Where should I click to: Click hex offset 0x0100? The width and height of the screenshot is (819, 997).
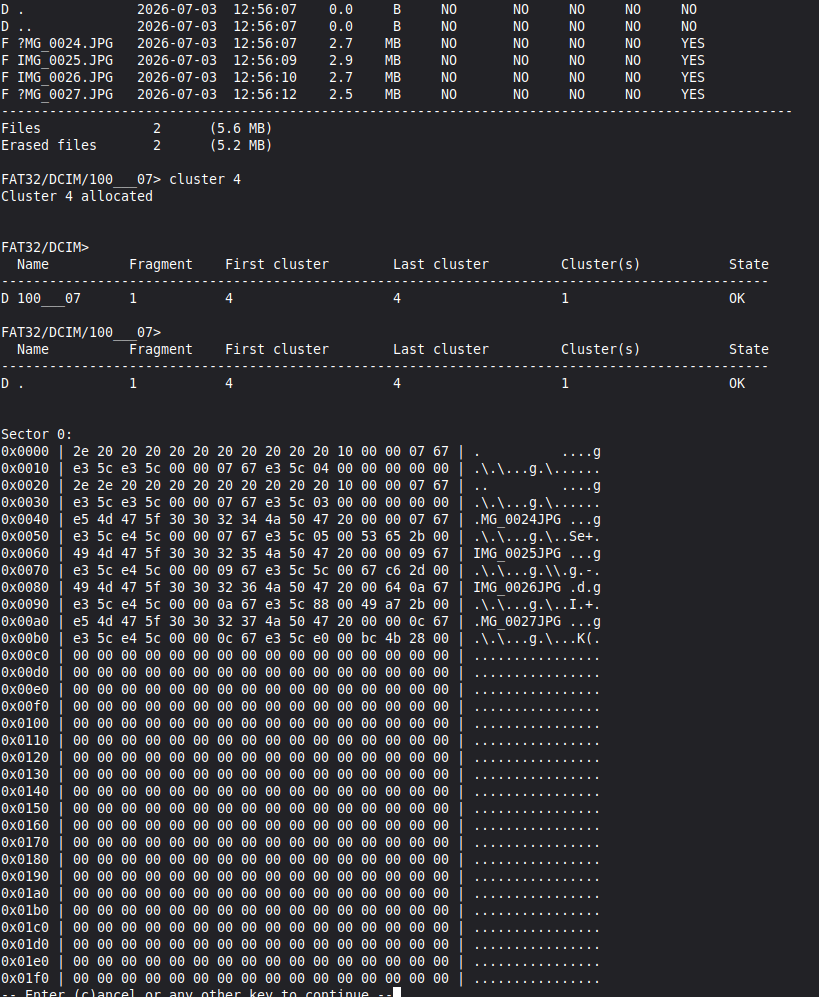25,723
